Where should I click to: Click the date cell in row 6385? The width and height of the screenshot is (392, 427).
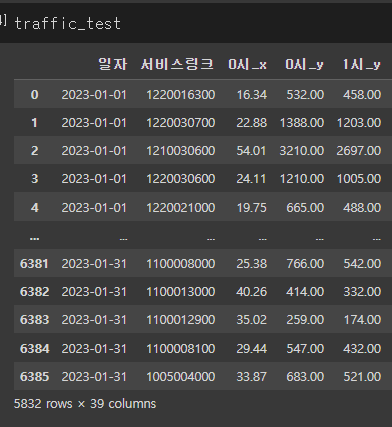coord(94,377)
